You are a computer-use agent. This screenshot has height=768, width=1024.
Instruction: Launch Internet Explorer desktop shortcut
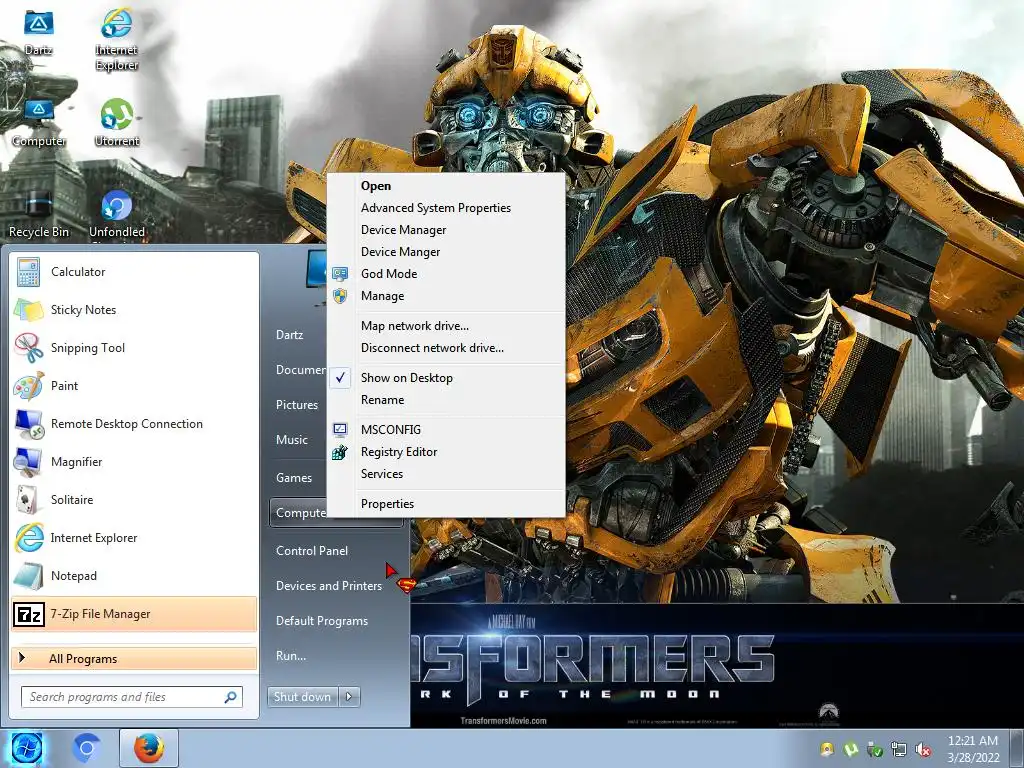pos(117,38)
